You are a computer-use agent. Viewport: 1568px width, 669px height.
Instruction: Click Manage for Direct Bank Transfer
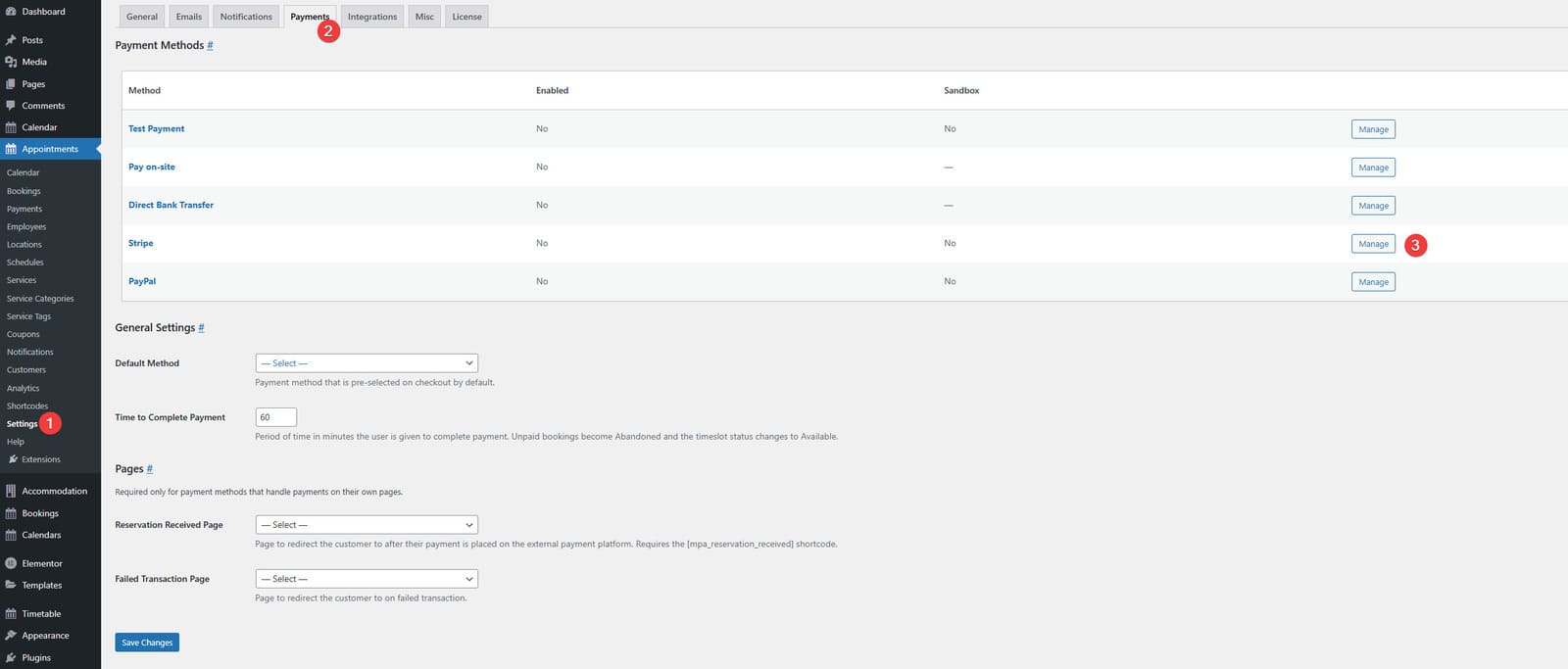1373,206
